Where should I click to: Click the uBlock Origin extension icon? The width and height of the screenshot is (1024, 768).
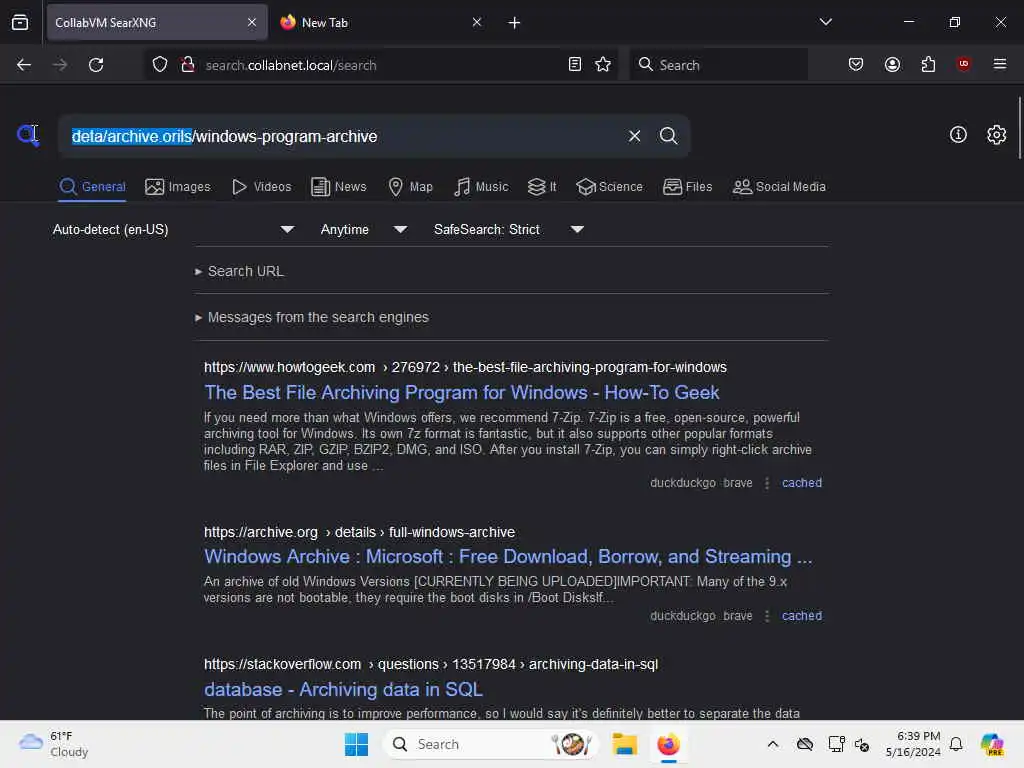coord(963,64)
